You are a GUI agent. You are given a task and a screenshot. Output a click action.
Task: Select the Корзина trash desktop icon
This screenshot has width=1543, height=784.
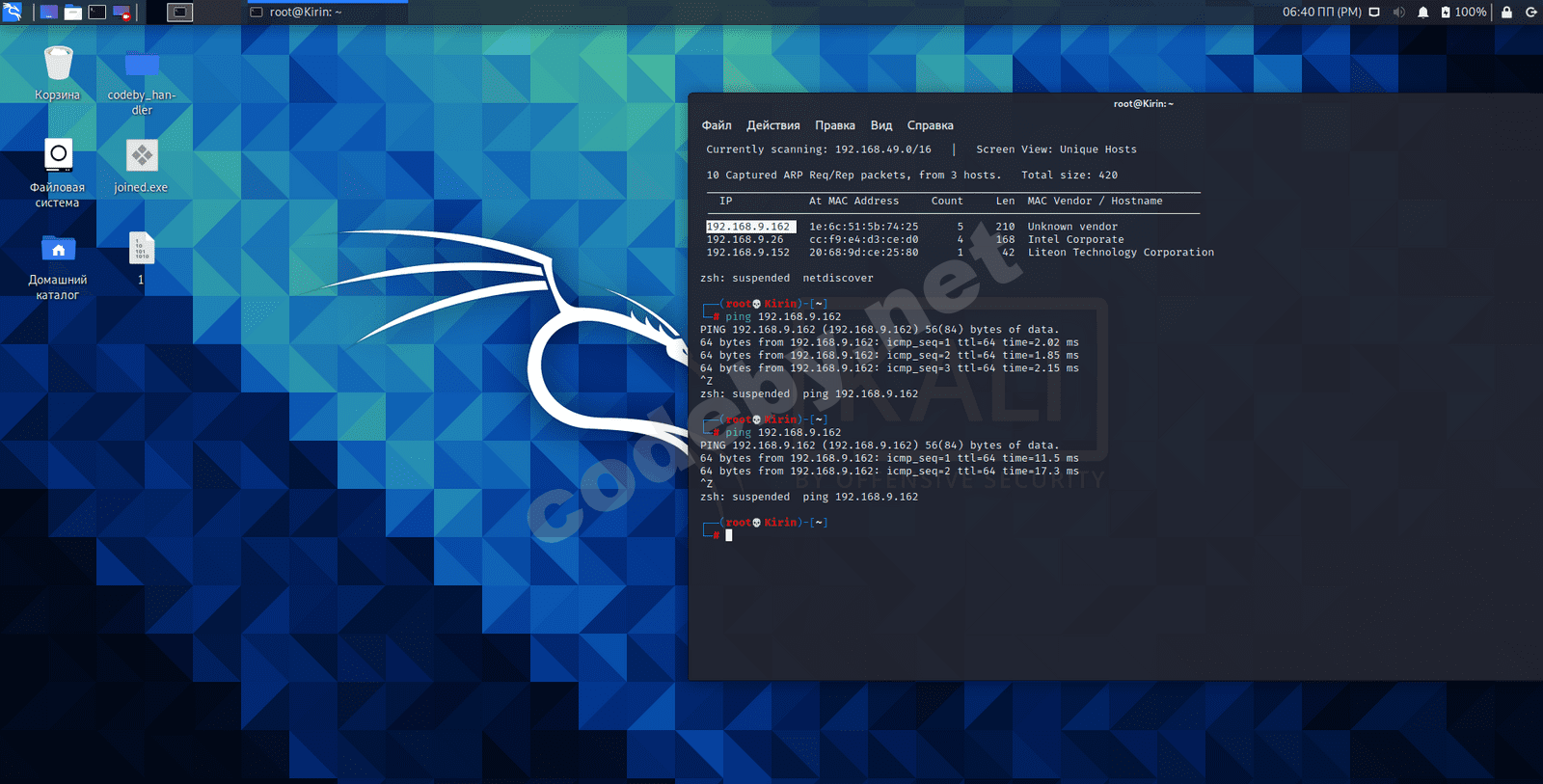58,73
